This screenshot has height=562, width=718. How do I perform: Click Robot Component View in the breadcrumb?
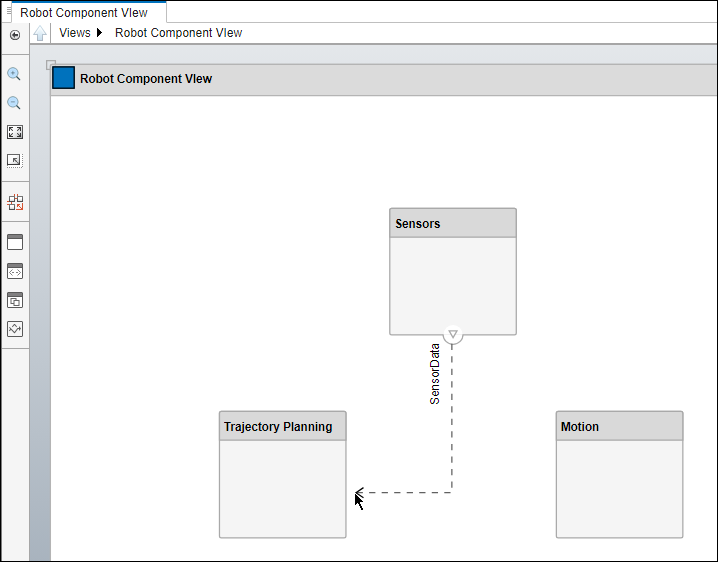click(x=178, y=33)
